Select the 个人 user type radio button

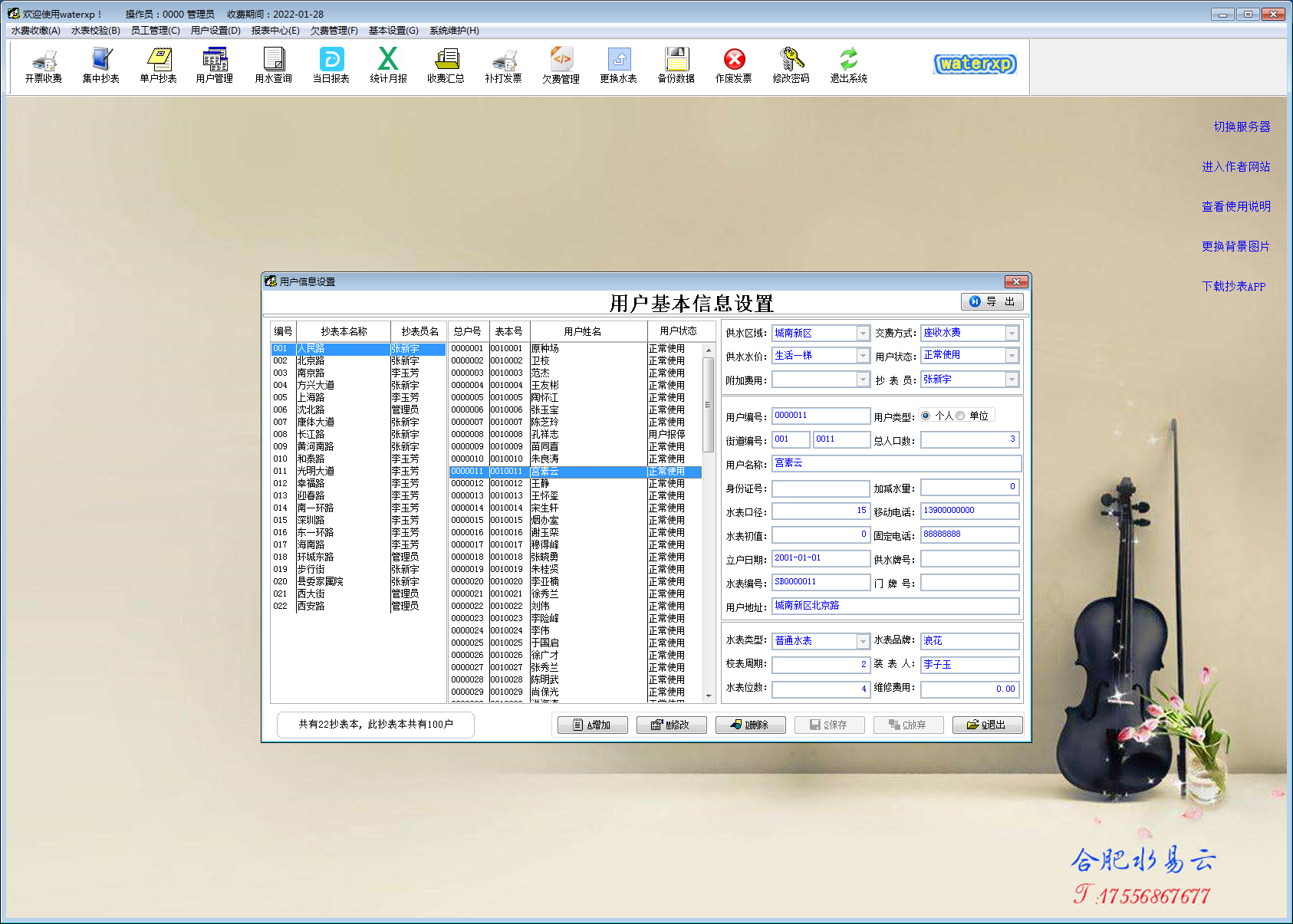(926, 416)
